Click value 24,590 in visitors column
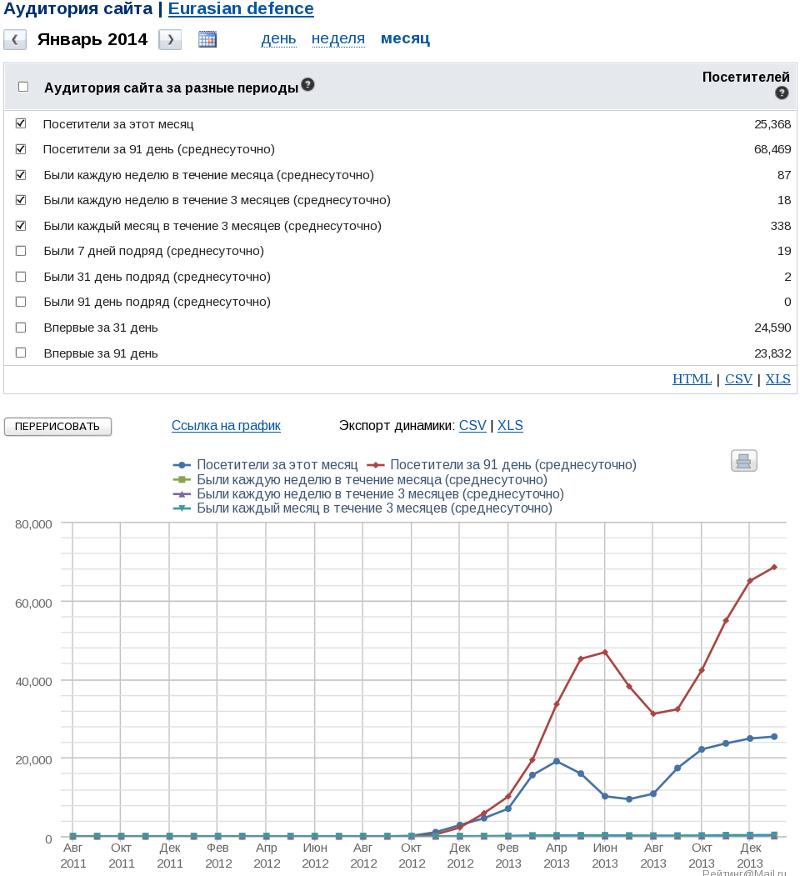This screenshot has height=876, width=800. (773, 327)
